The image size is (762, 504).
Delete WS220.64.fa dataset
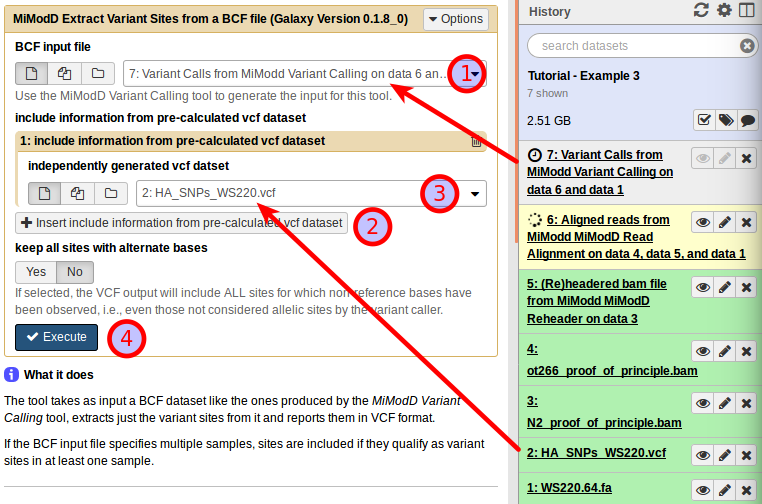click(x=746, y=490)
